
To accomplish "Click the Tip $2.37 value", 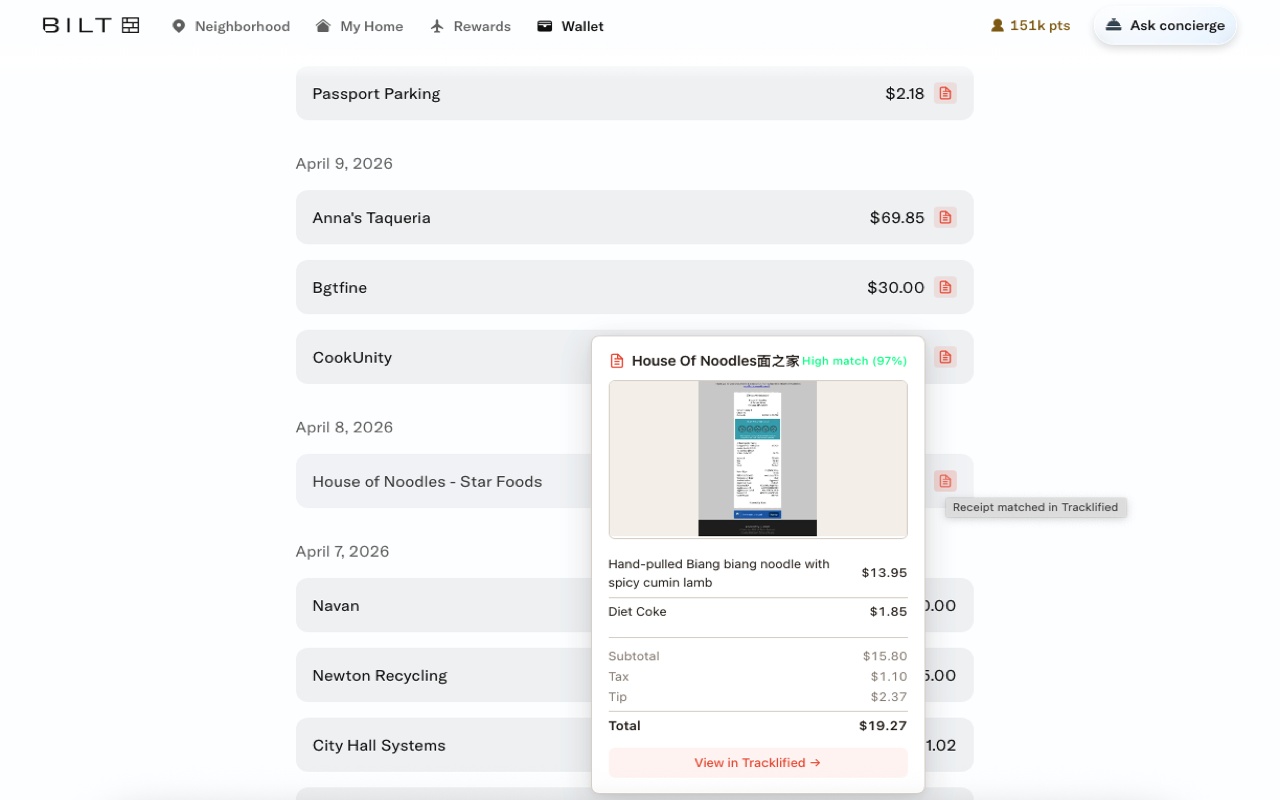I will click(889, 697).
